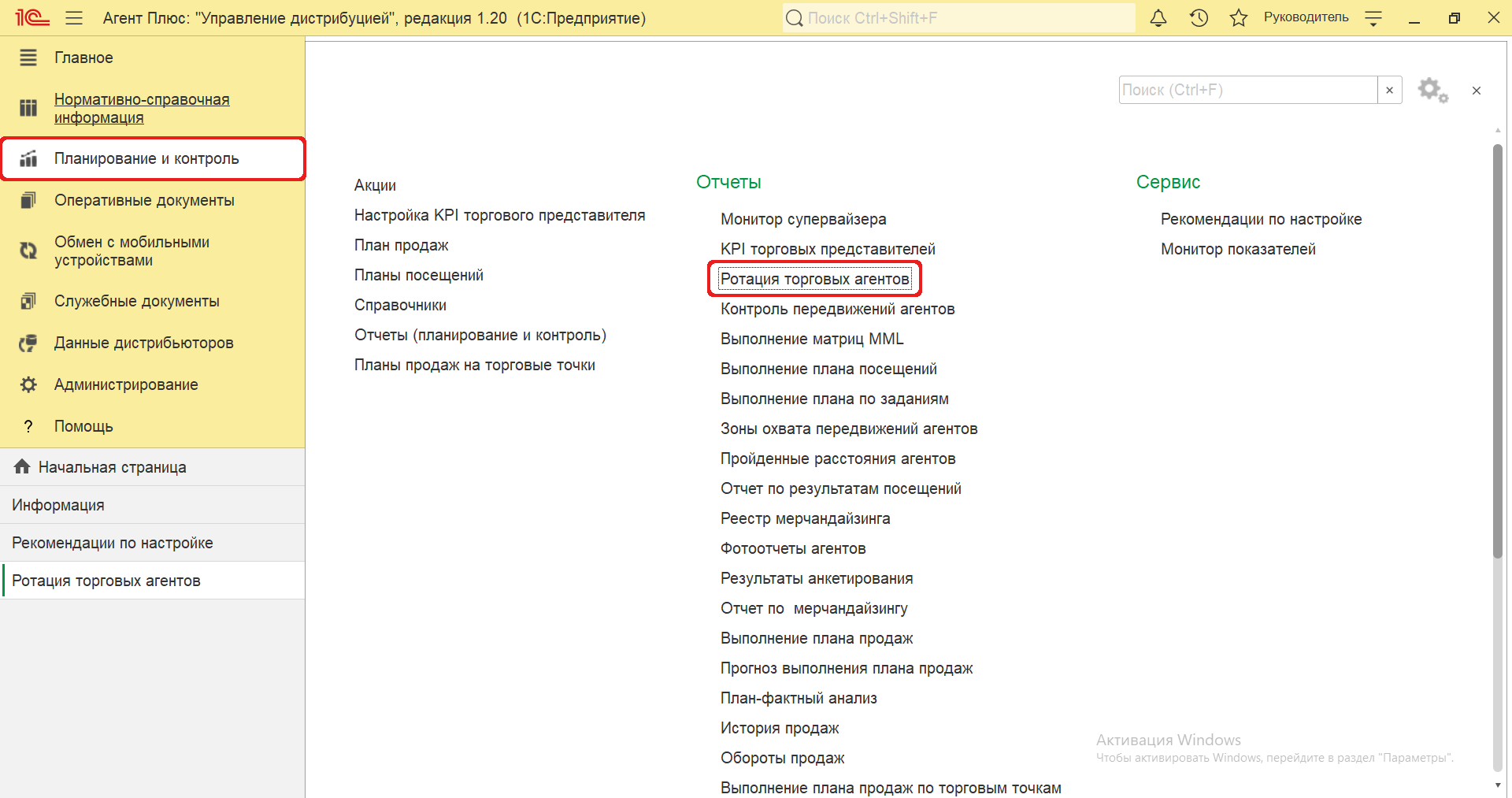Open Настройка KPI торгового представителя
1512x798 pixels.
click(x=499, y=215)
